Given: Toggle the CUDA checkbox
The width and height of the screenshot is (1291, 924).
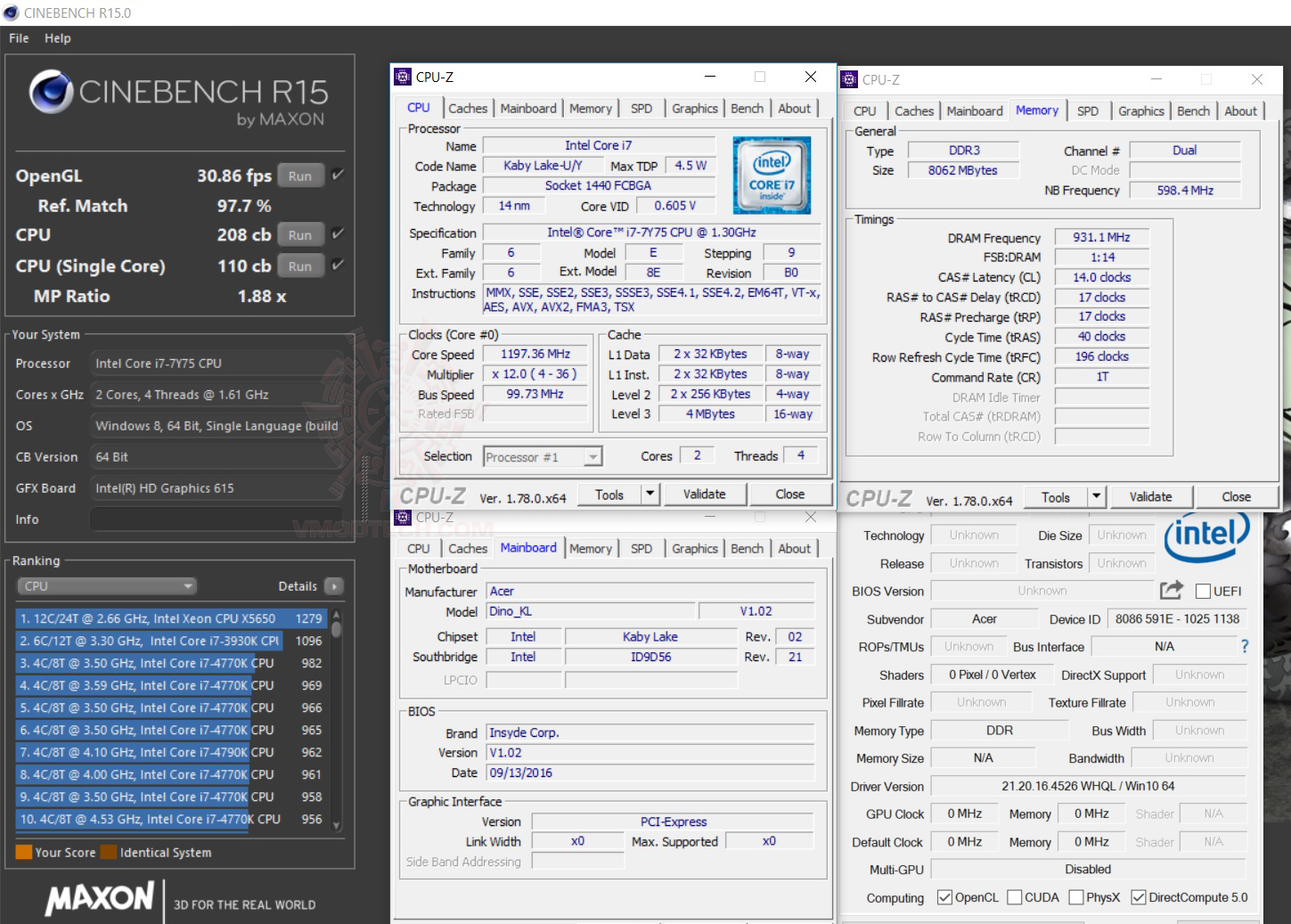Looking at the screenshot, I should tap(1014, 897).
